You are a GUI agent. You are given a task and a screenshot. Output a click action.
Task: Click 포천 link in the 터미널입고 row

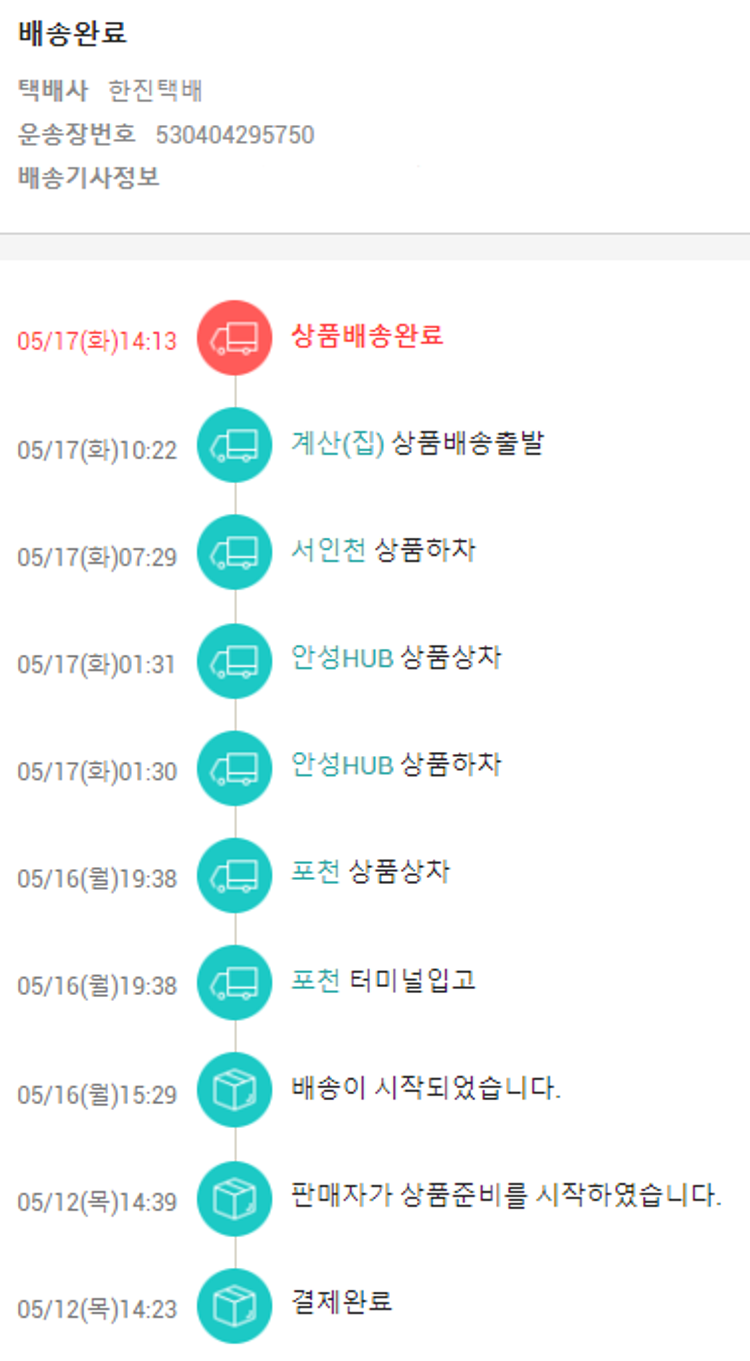[x=316, y=979]
